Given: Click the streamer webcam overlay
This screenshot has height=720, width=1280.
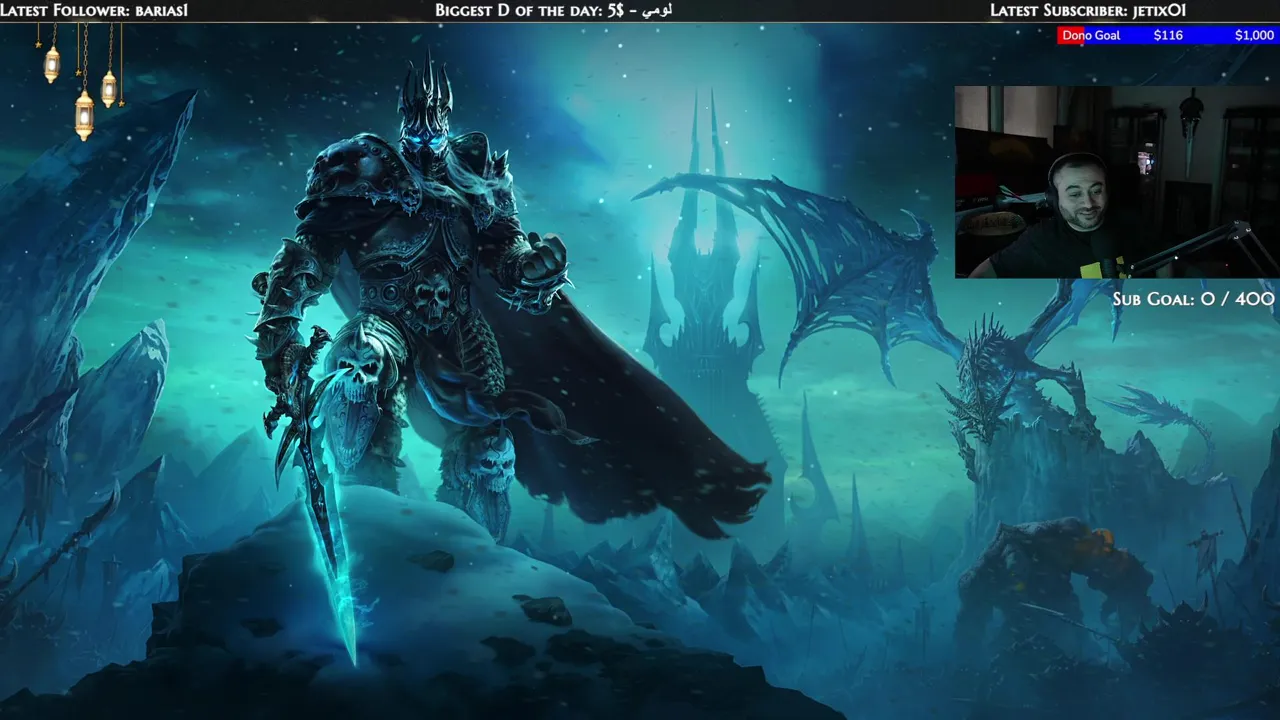Looking at the screenshot, I should pos(1117,181).
